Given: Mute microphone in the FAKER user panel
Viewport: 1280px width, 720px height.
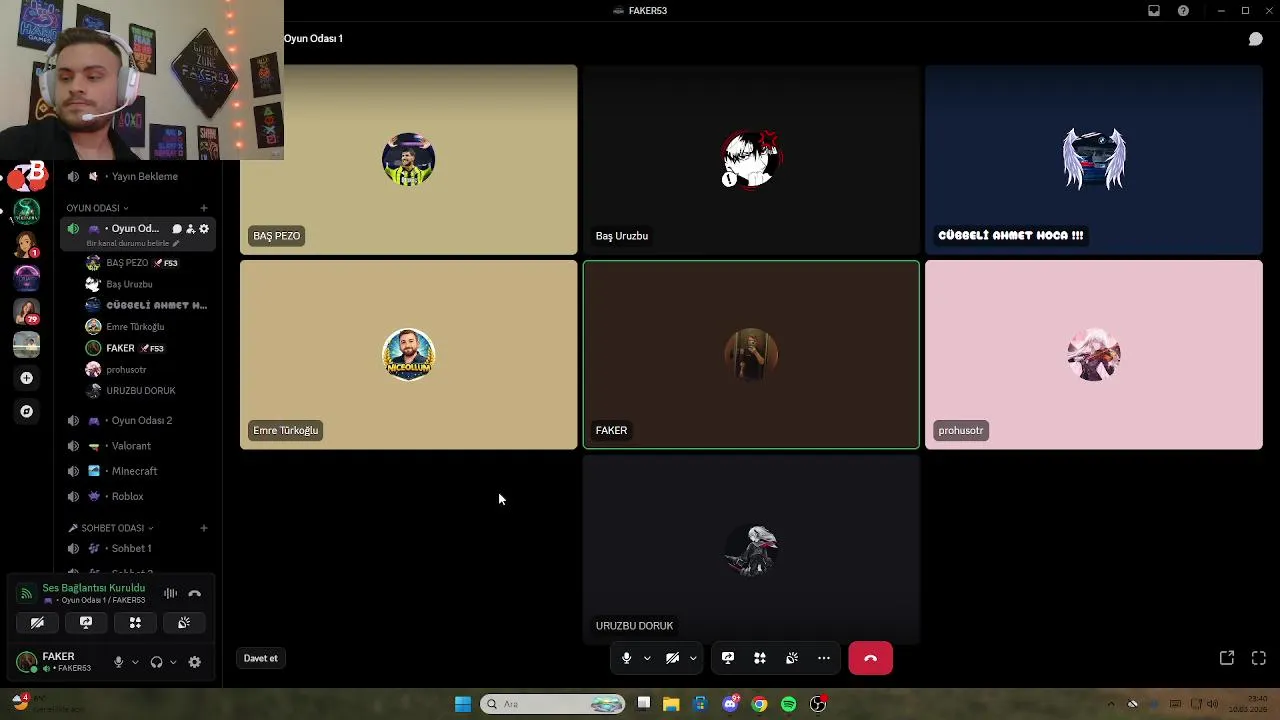Looking at the screenshot, I should 118,662.
